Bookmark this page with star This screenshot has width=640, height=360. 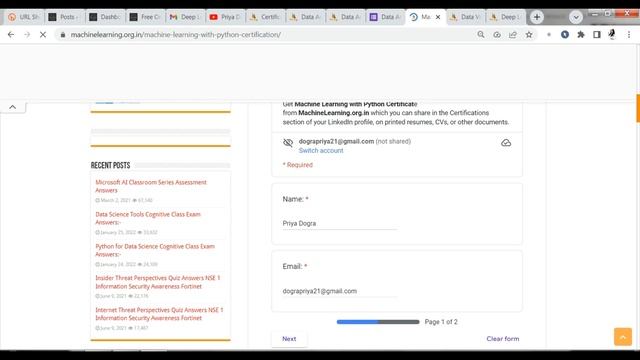click(x=529, y=35)
